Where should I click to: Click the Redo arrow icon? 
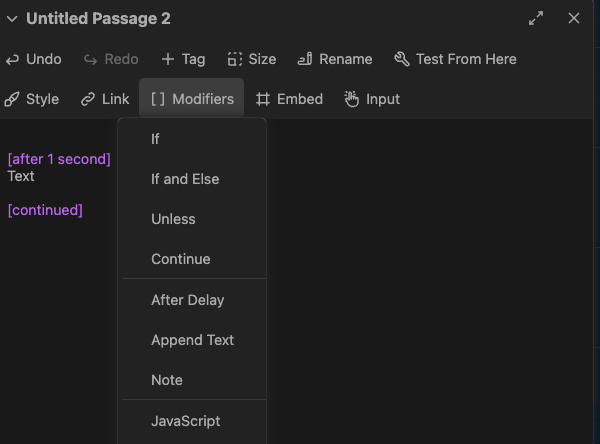(91, 60)
